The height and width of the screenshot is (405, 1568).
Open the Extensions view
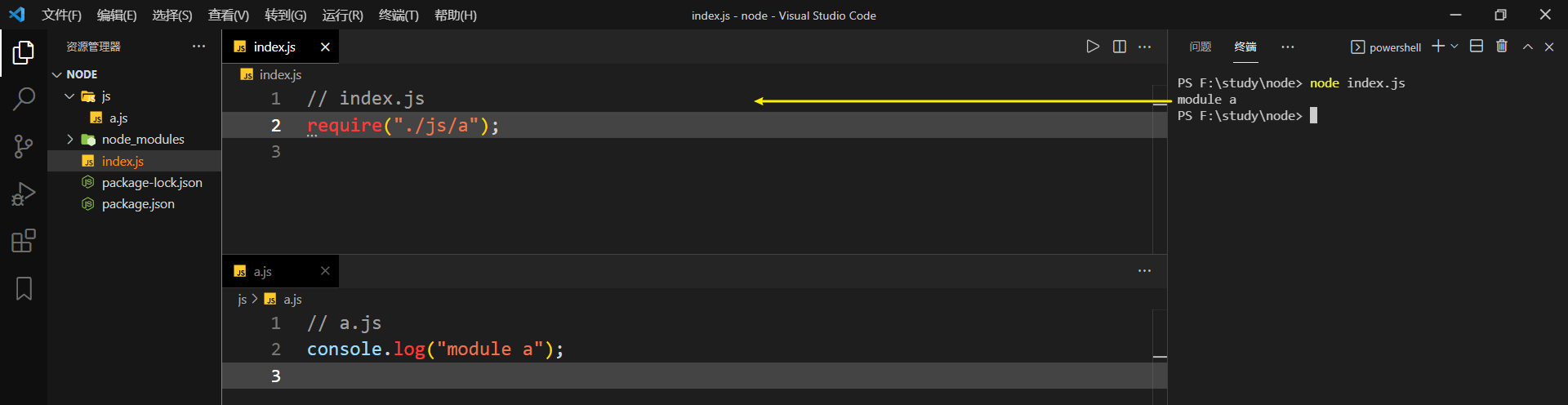click(x=24, y=241)
